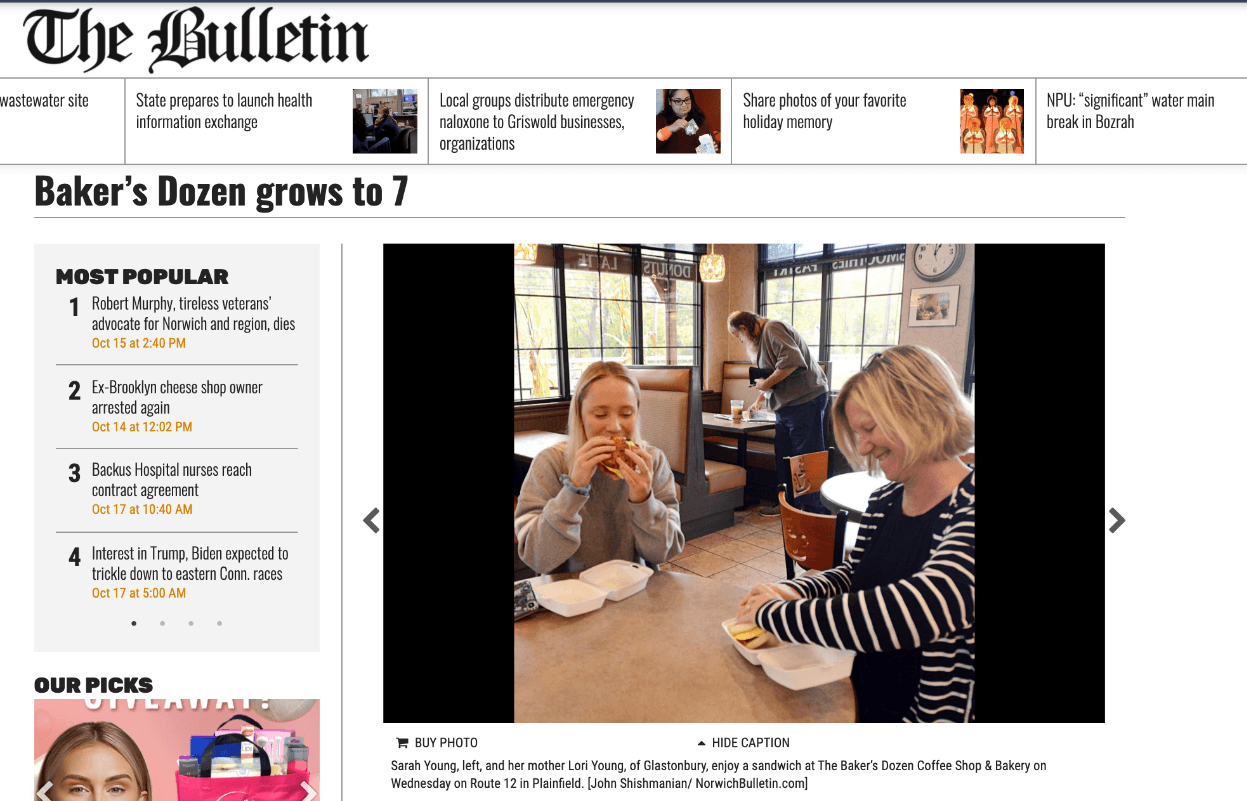Open Trump, Biden eastern Conn. races story
This screenshot has width=1247, height=801.
pos(190,563)
